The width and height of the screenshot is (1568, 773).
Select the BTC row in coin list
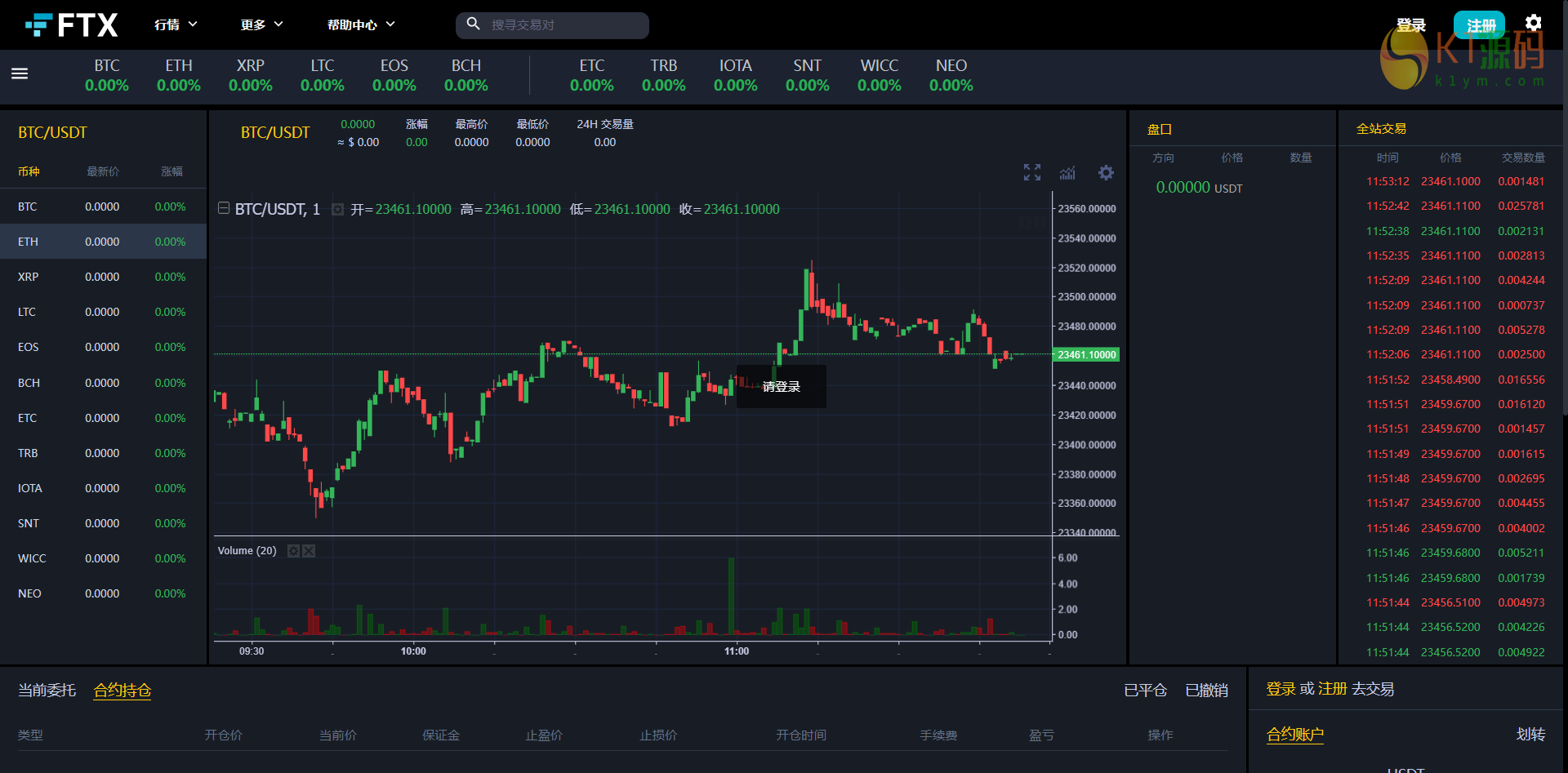(103, 207)
